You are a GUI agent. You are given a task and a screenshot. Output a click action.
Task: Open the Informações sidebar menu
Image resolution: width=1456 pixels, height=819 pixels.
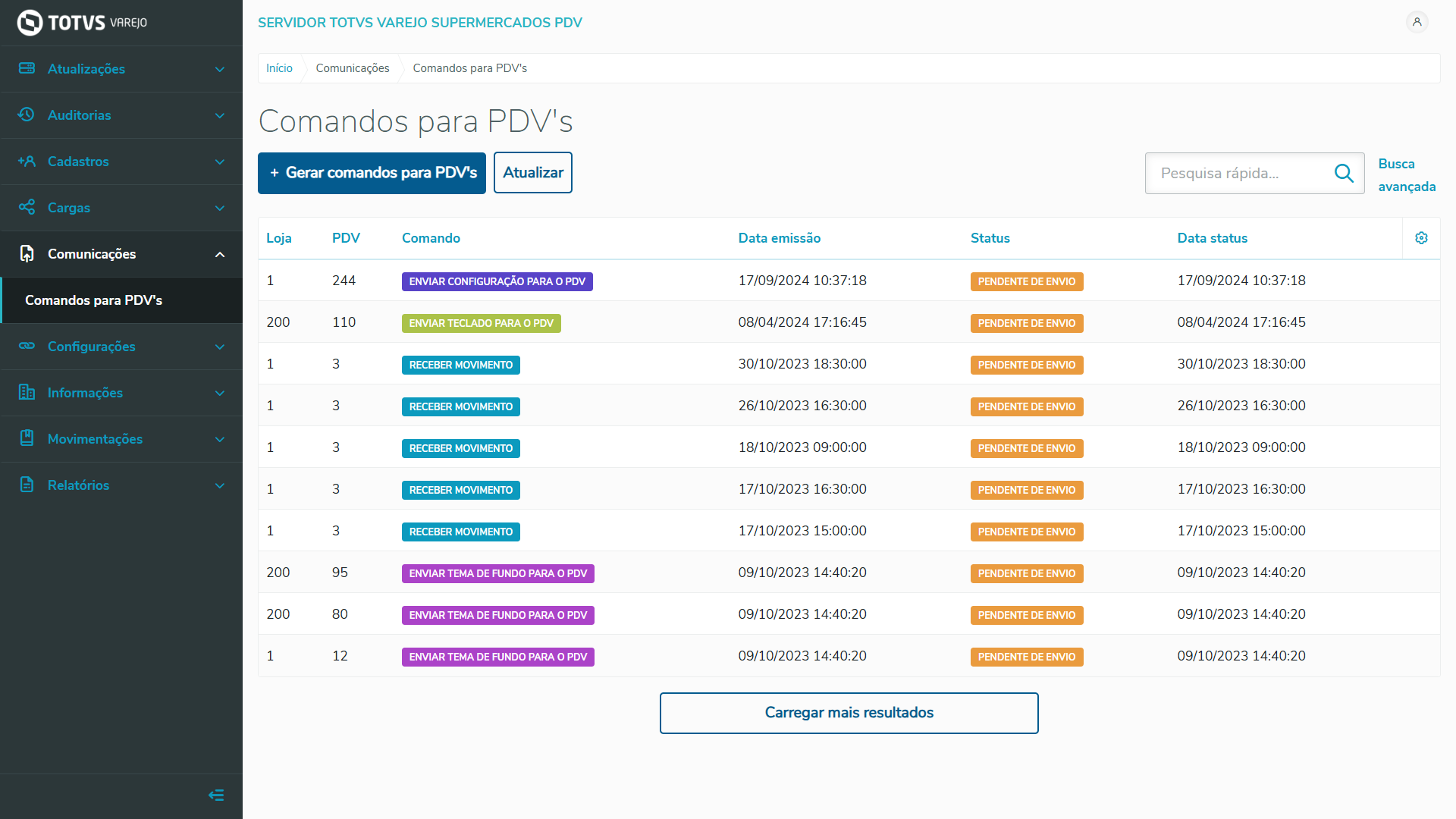pos(85,393)
